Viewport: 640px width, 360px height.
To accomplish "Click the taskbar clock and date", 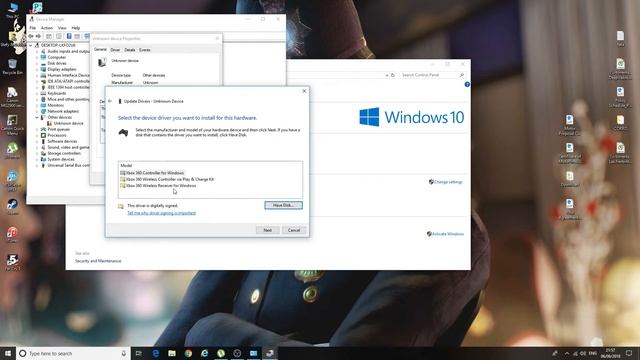I will 611,353.
